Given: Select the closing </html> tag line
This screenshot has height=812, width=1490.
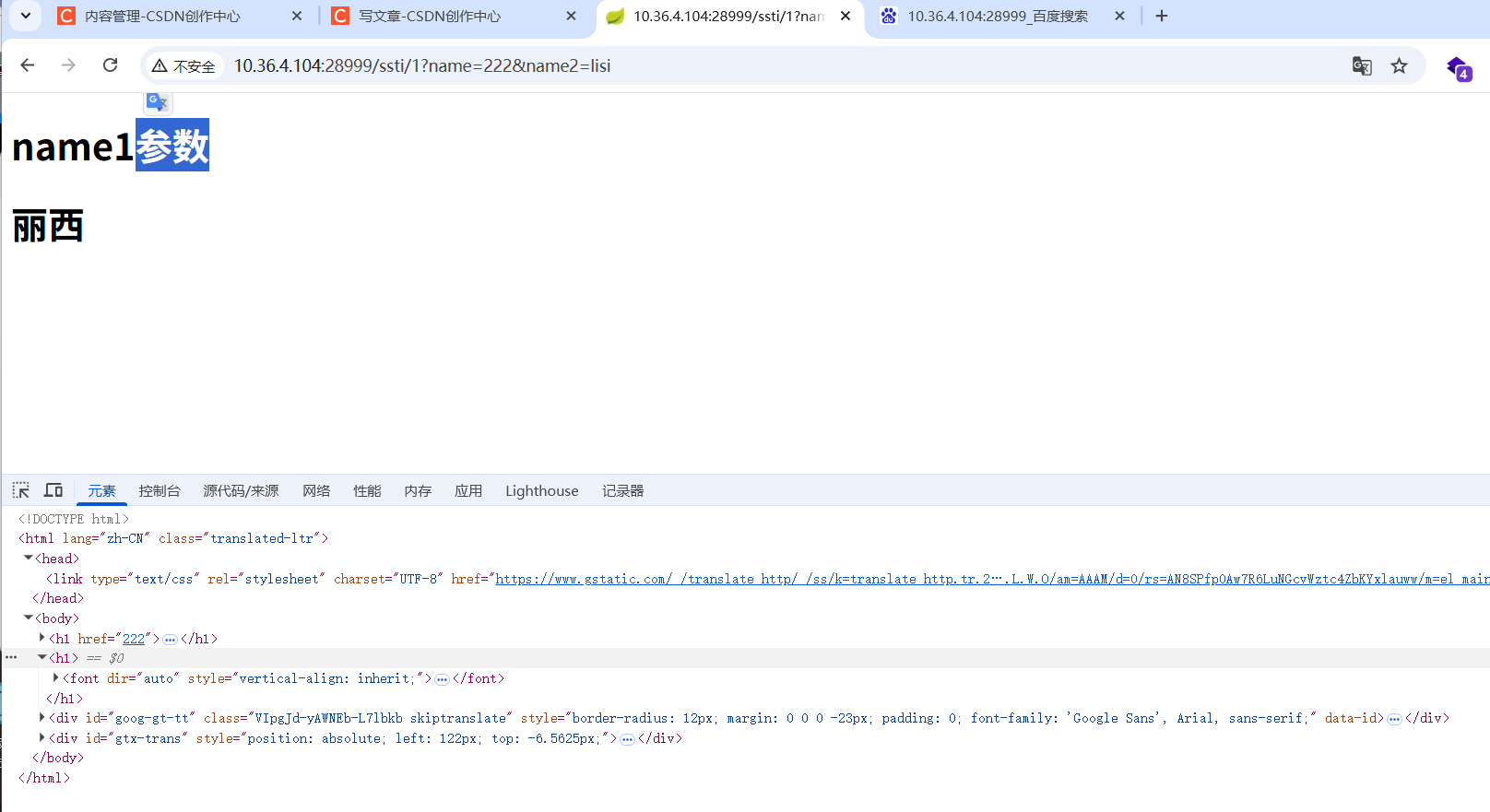Looking at the screenshot, I should [x=44, y=778].
